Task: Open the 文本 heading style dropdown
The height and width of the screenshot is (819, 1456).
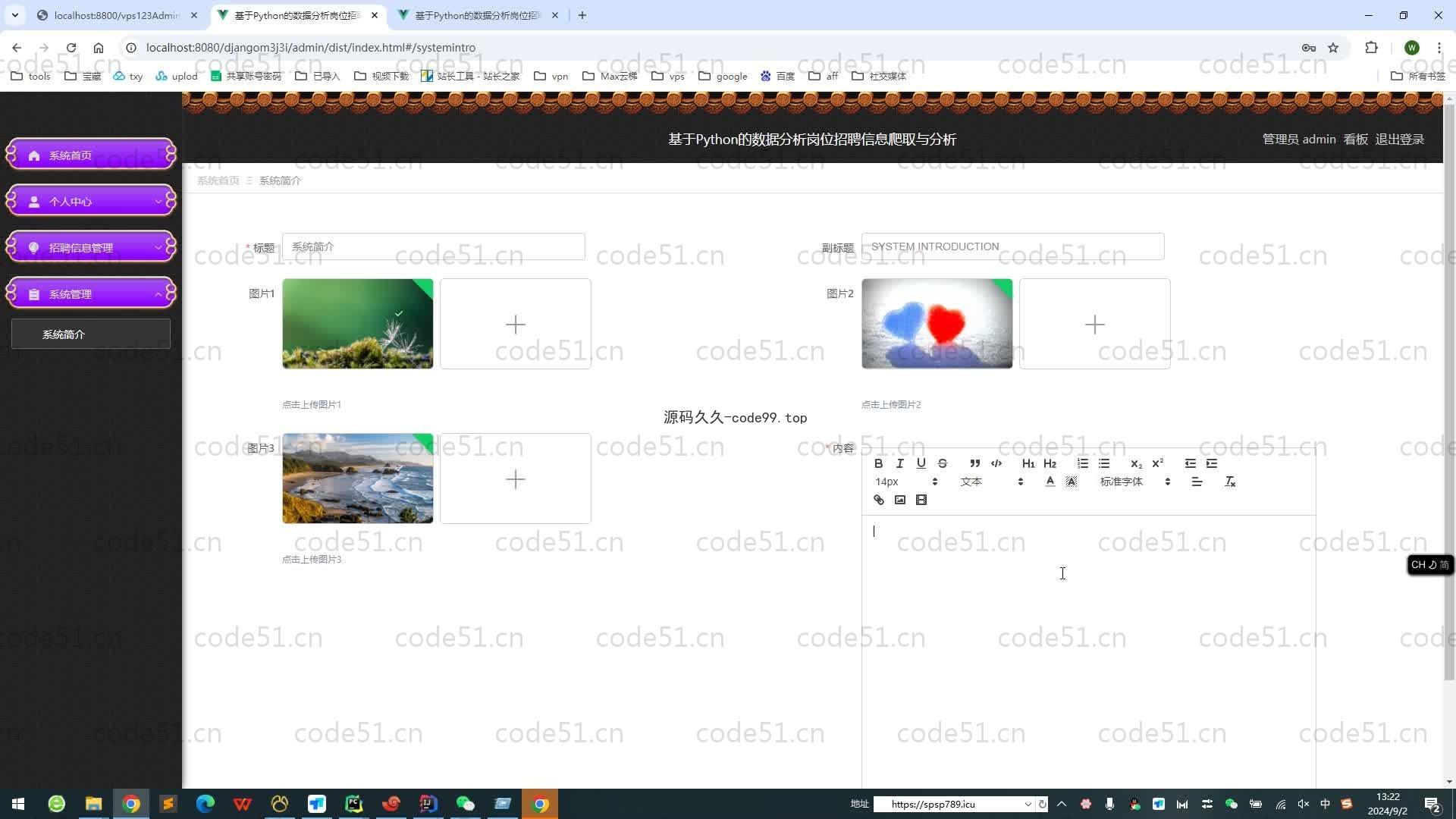Action: (x=992, y=482)
